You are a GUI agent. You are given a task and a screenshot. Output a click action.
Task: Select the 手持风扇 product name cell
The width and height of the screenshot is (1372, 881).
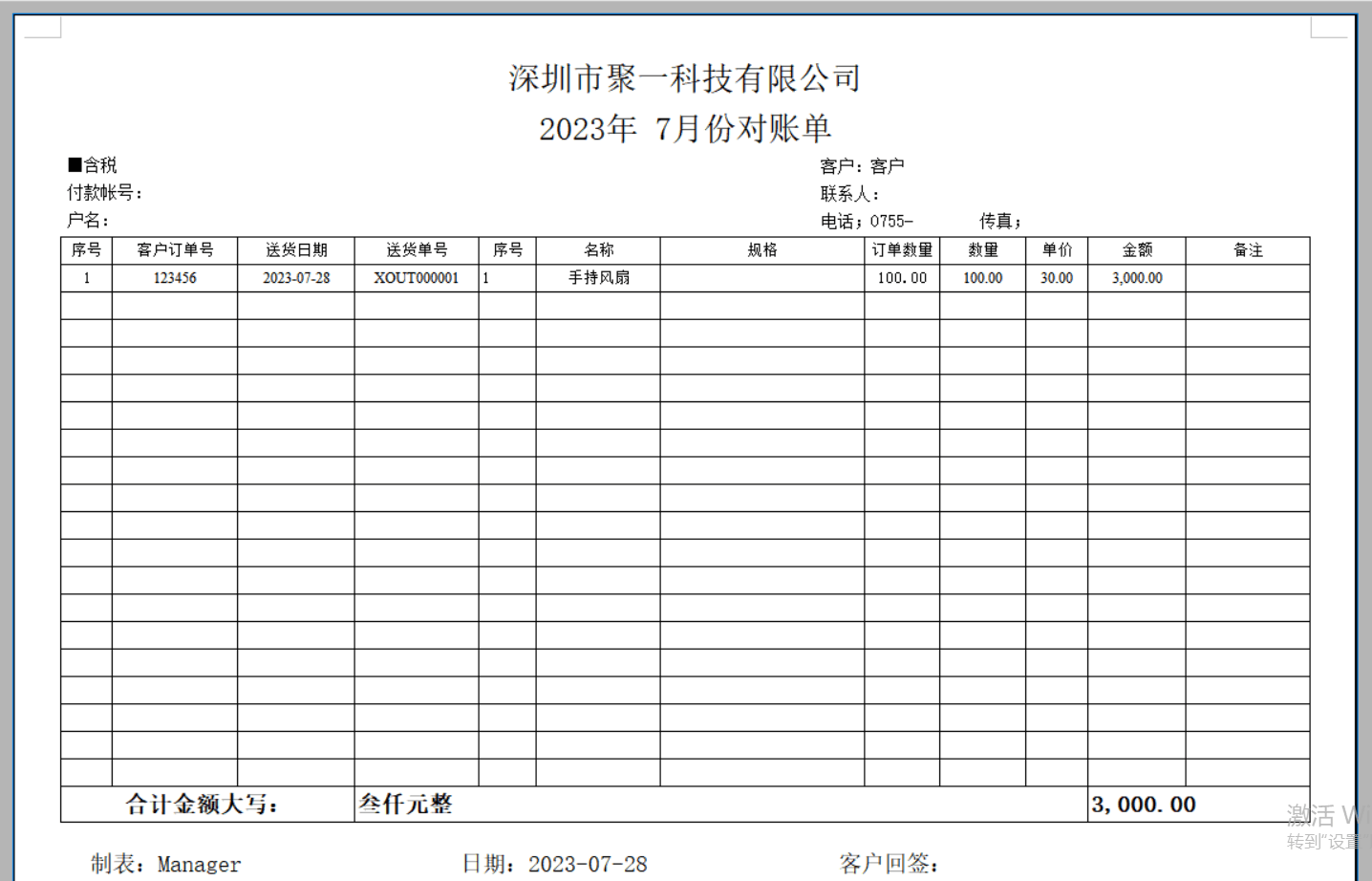pos(598,278)
